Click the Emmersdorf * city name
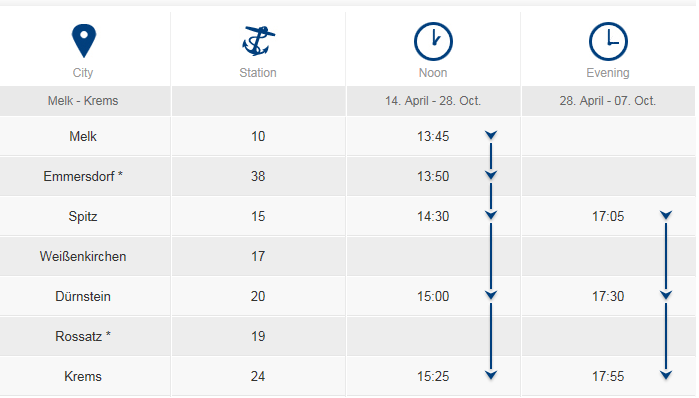 [83, 176]
